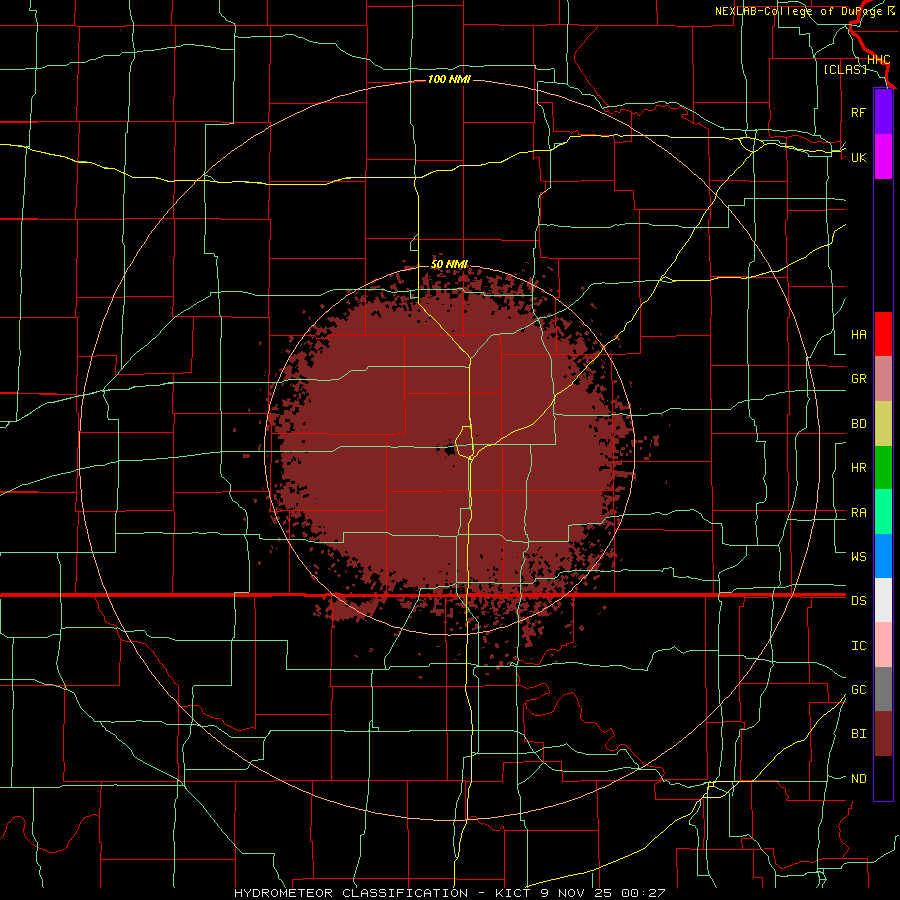
Task: Click the HA legend label
Action: tap(858, 334)
